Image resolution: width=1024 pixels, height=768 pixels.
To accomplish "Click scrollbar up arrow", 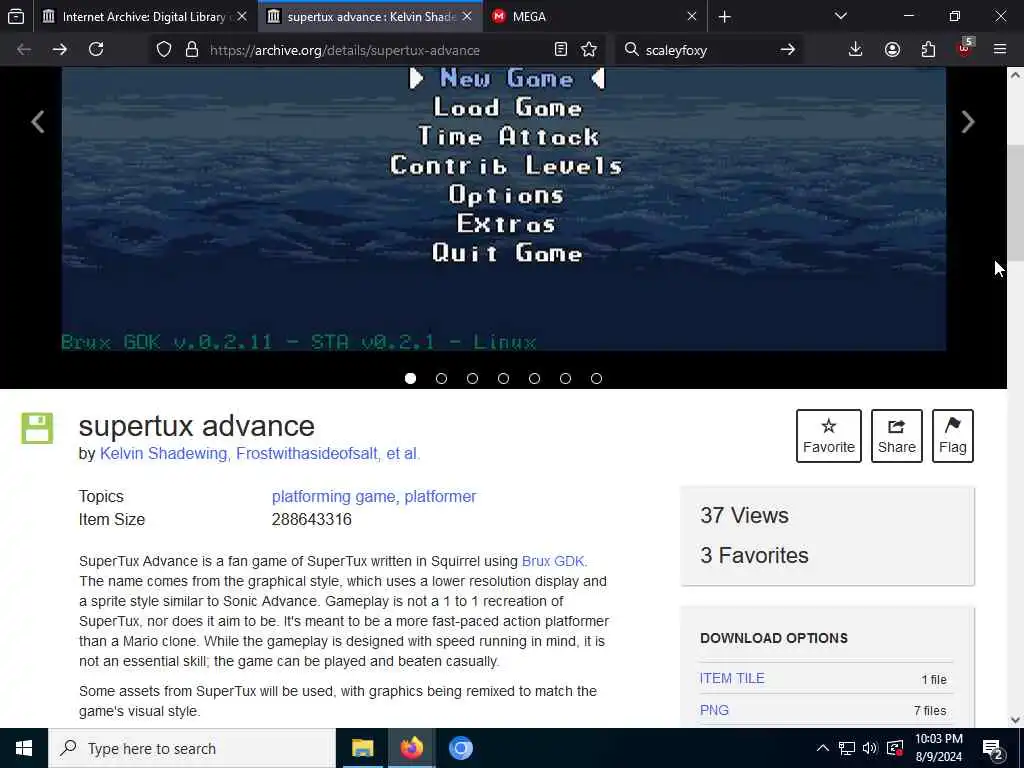I will tap(1016, 74).
